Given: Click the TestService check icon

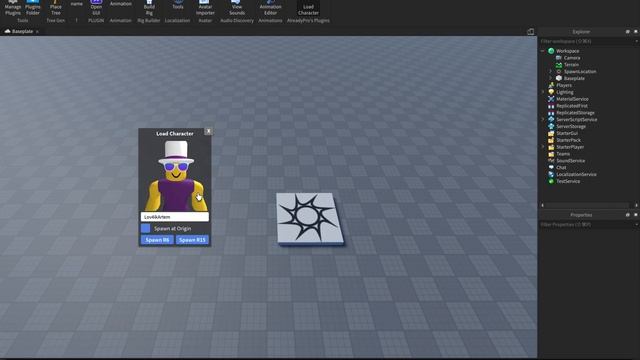Looking at the screenshot, I should (x=551, y=181).
